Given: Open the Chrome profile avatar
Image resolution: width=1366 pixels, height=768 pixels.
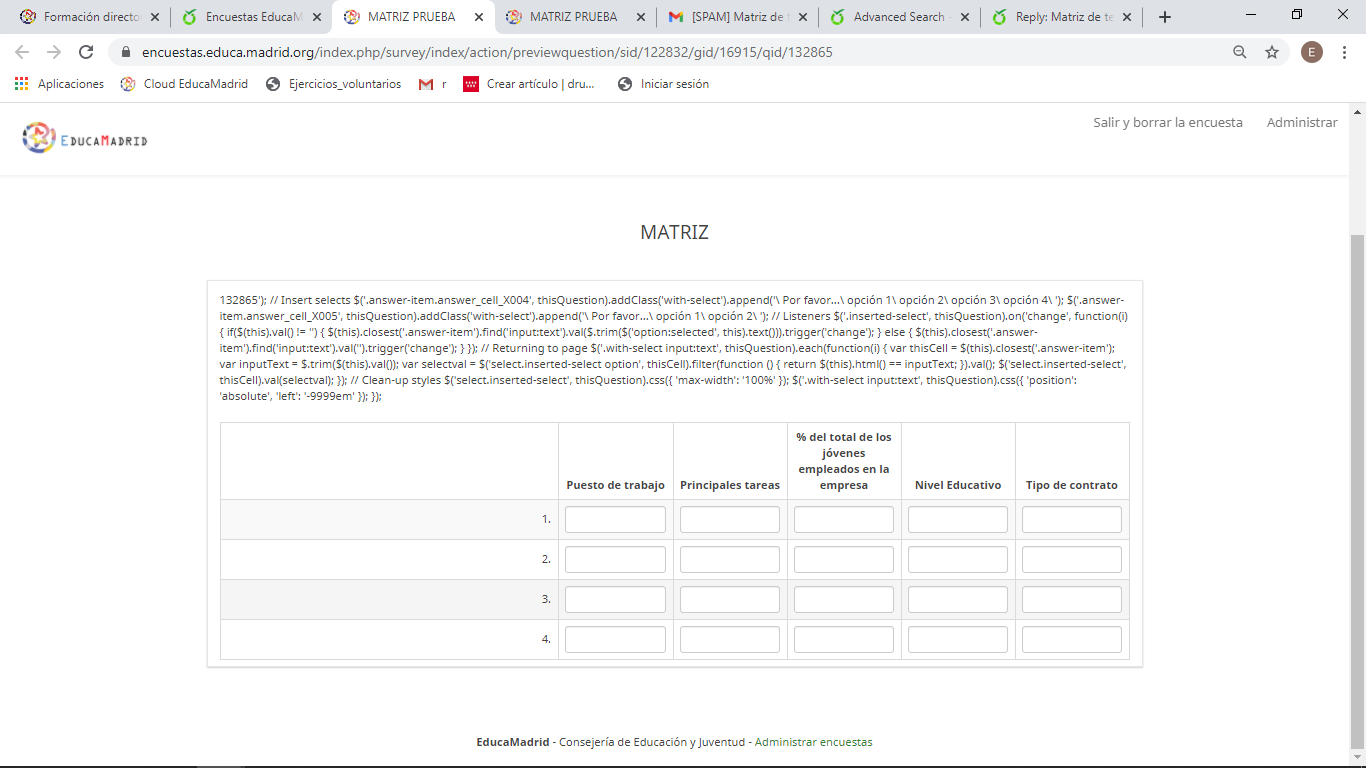Looking at the screenshot, I should click(x=1311, y=52).
